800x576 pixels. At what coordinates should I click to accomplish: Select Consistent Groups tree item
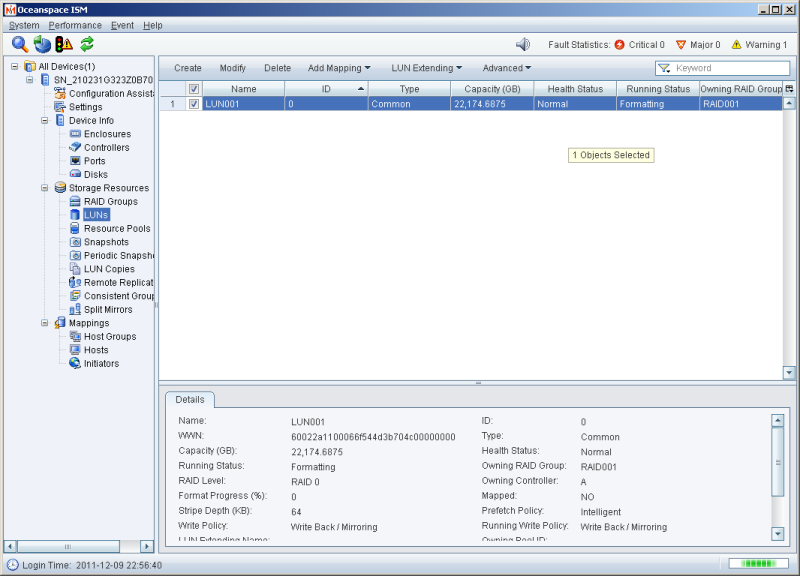click(x=119, y=296)
